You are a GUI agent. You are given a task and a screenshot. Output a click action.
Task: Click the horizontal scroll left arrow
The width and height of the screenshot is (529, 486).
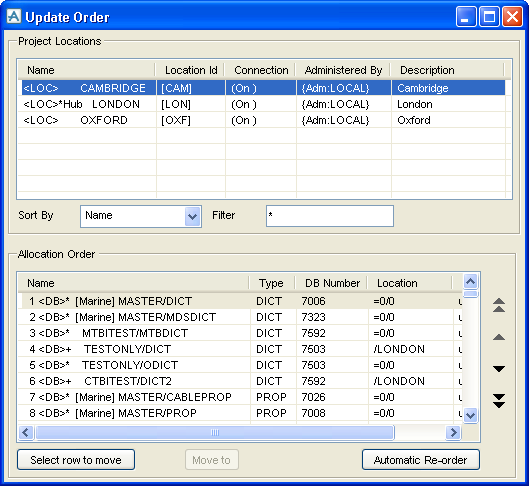(26, 432)
